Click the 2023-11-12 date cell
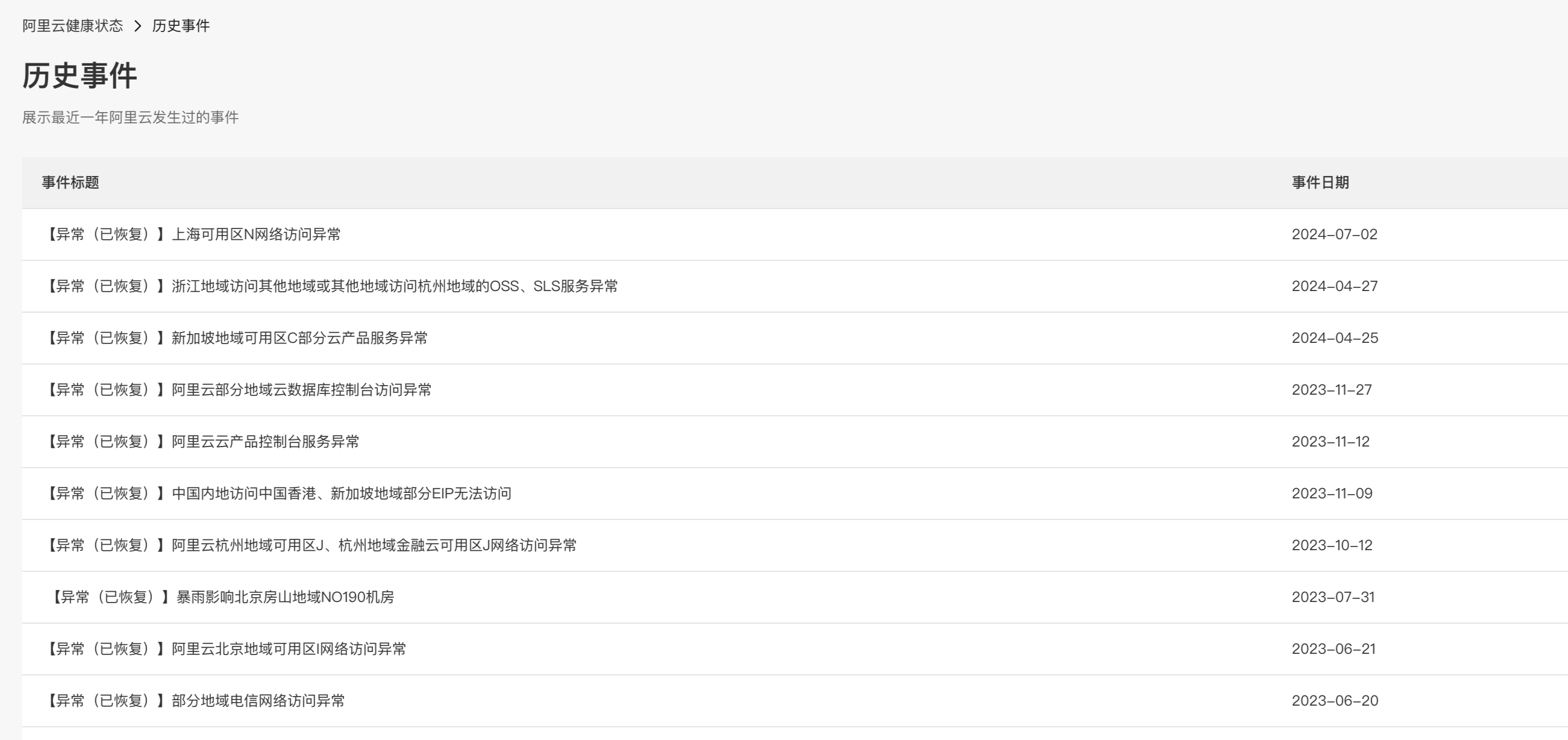This screenshot has width=1568, height=740. pyautogui.click(x=1331, y=441)
